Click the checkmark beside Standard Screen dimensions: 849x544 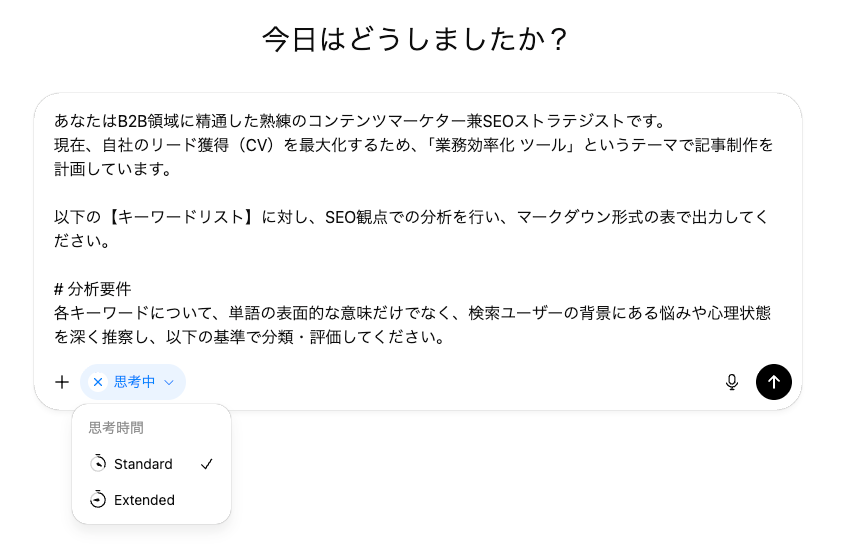click(x=207, y=464)
